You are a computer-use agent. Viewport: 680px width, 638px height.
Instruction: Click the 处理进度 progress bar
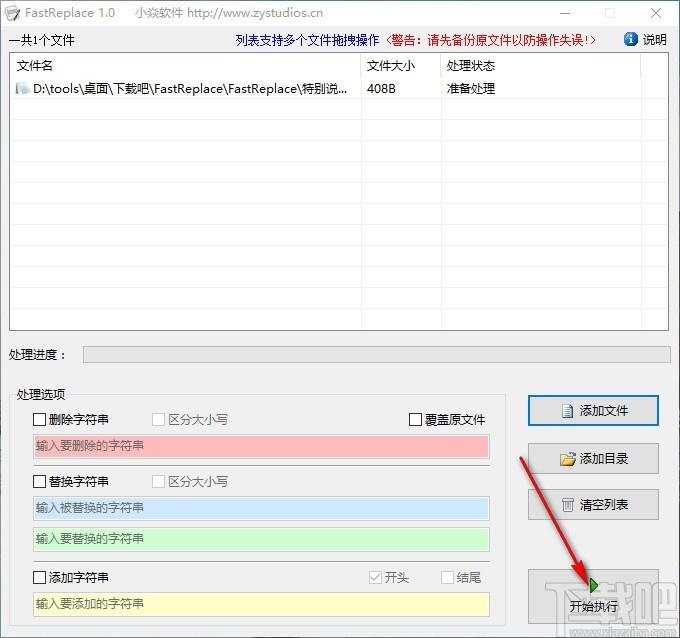pos(376,354)
